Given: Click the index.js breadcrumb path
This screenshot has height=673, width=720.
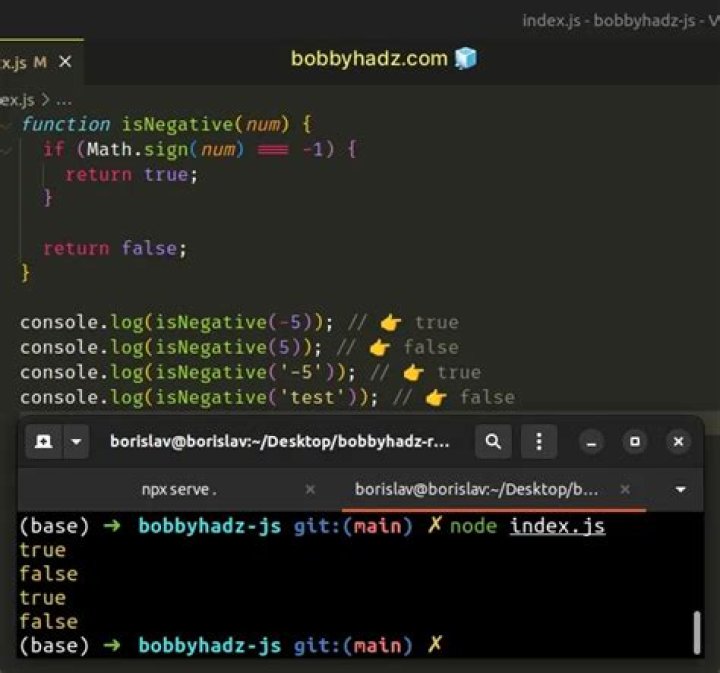Looking at the screenshot, I should [17, 100].
